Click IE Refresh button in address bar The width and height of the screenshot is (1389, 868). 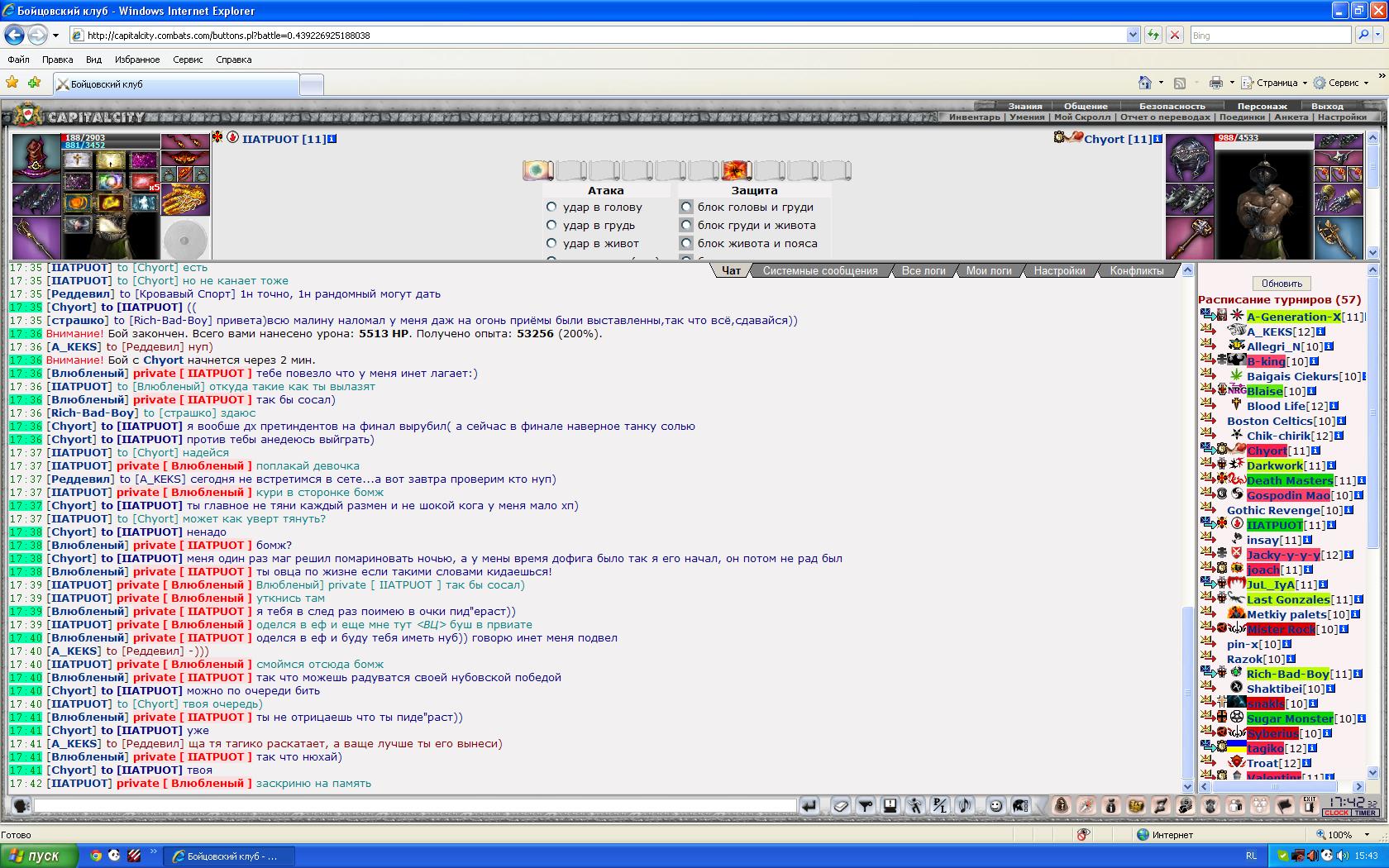[1153, 35]
